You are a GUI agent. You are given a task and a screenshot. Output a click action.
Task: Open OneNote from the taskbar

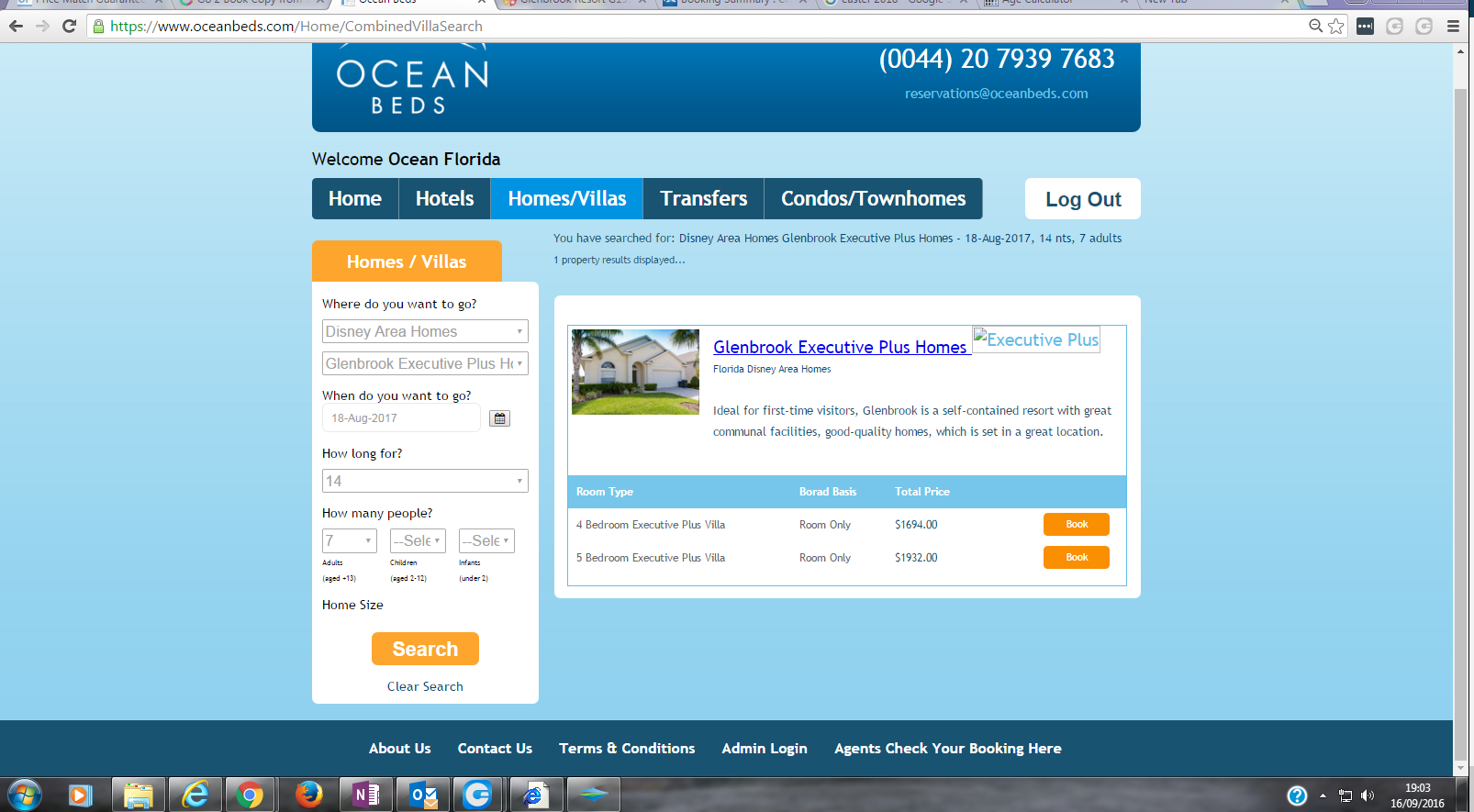tap(365, 795)
